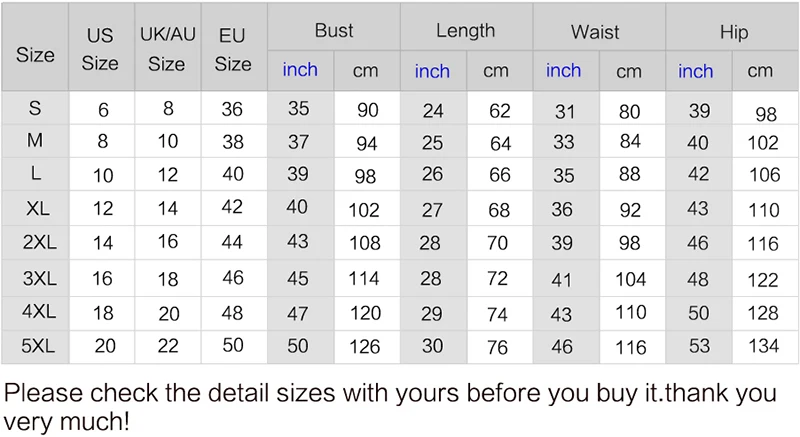Click the blue "inch" label under Bust
The height and width of the screenshot is (437, 800).
coord(300,70)
